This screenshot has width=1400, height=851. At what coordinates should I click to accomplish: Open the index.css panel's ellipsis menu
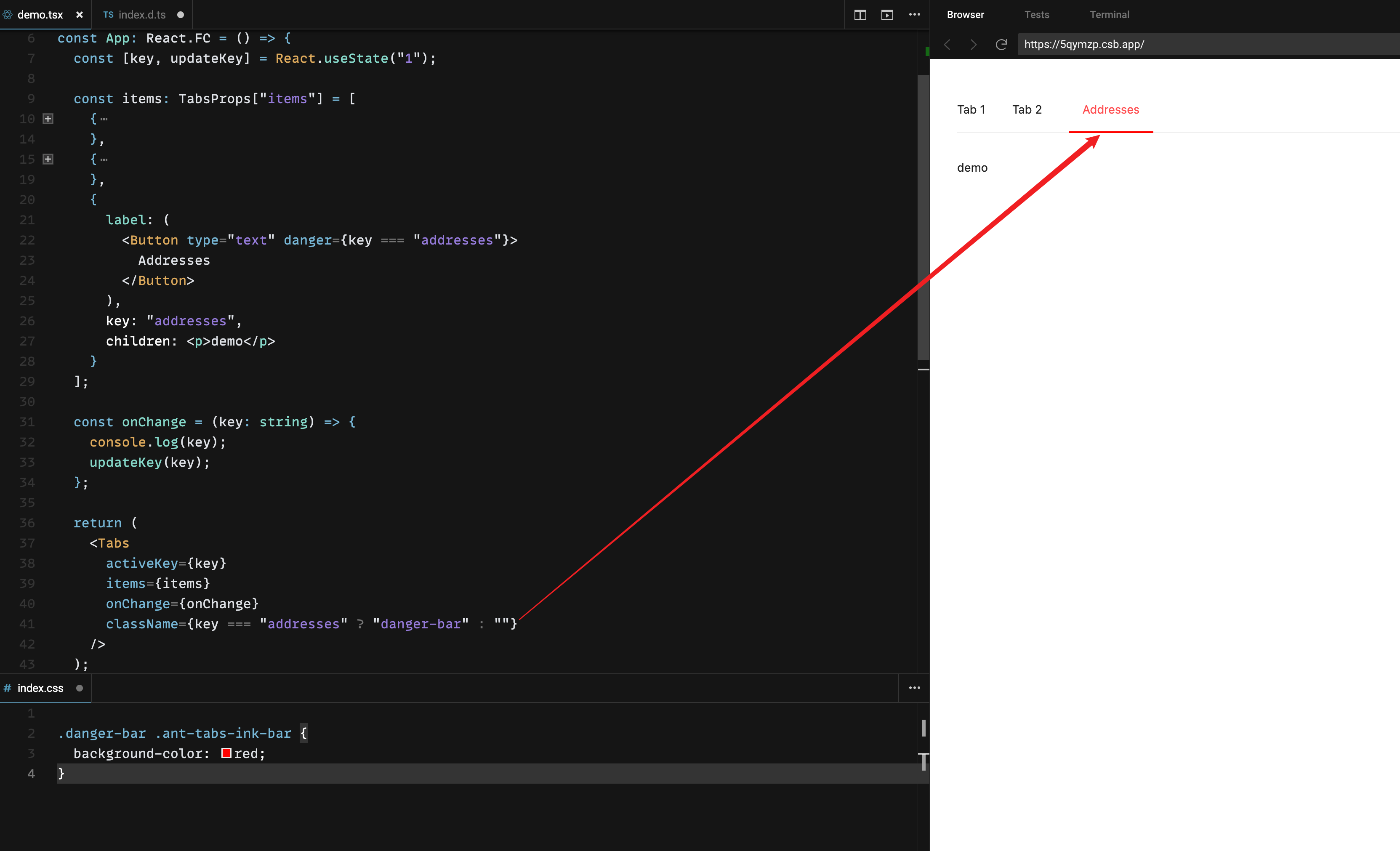[914, 688]
